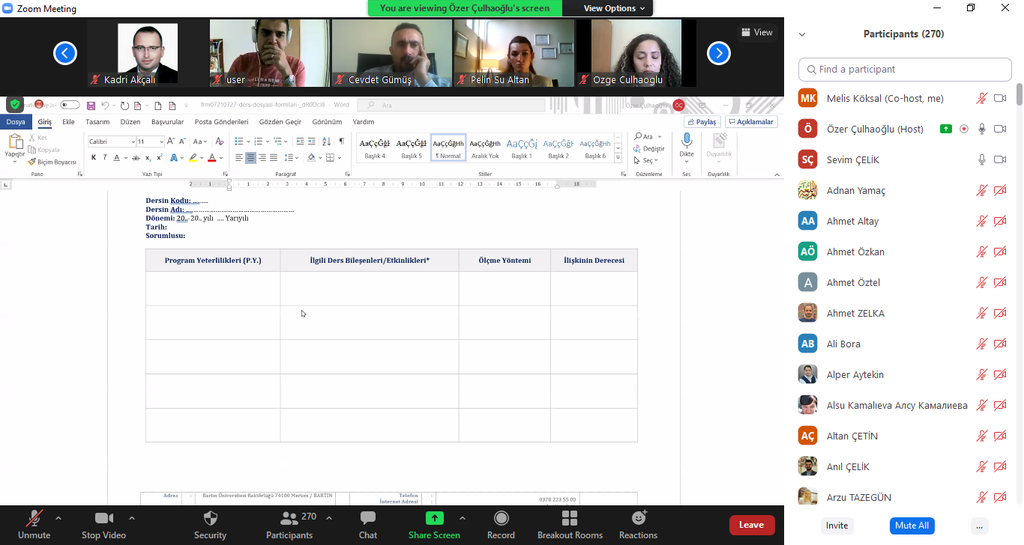Open the Dosya file tab

tap(16, 122)
